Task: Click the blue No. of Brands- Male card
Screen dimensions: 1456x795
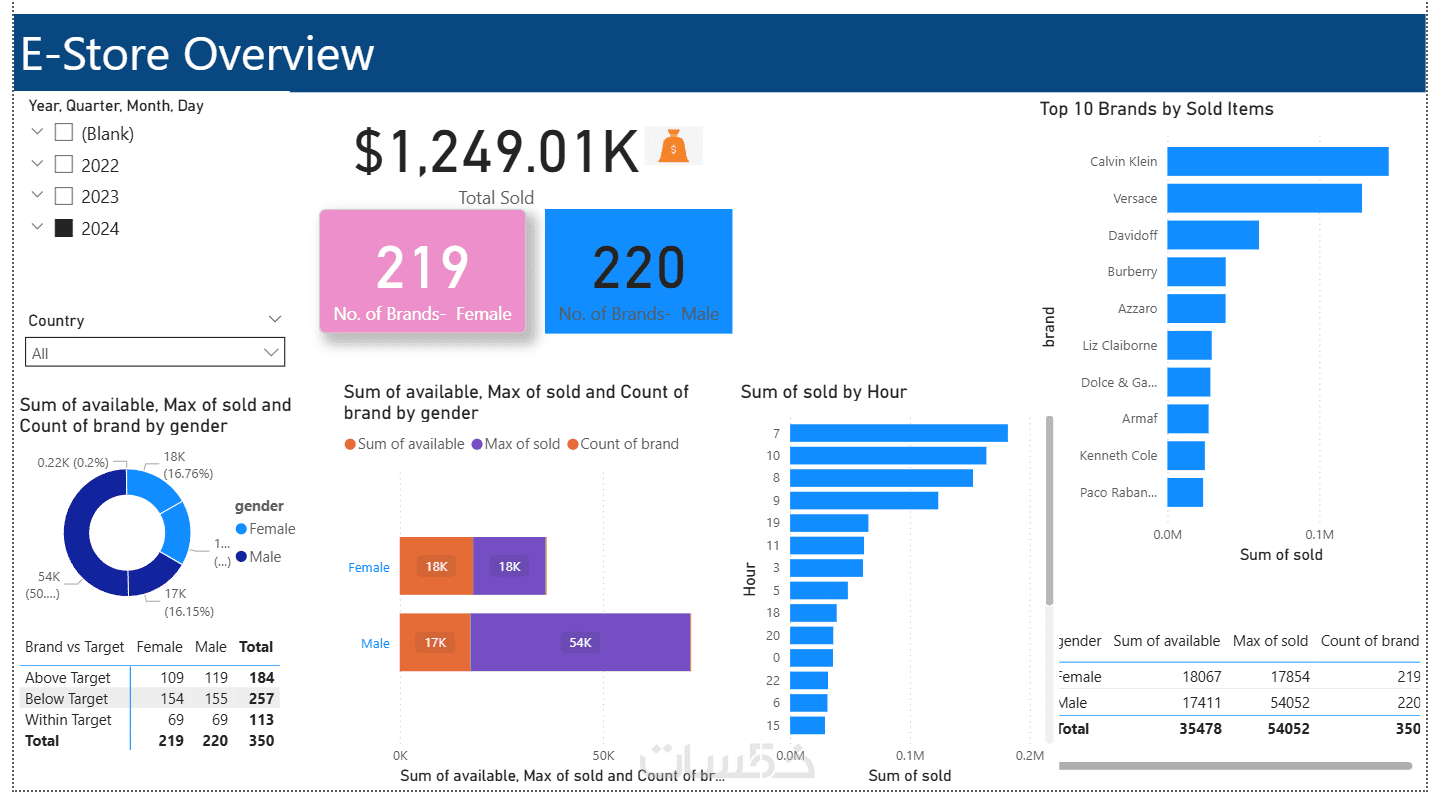Action: point(638,271)
